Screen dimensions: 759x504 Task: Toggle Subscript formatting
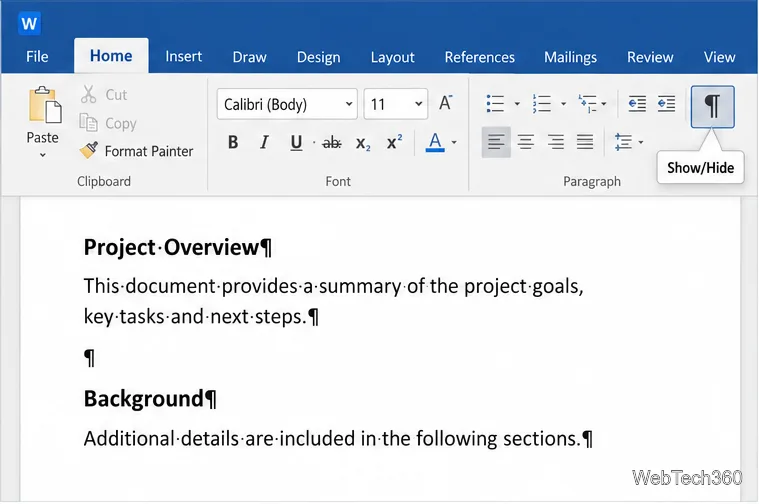point(363,143)
